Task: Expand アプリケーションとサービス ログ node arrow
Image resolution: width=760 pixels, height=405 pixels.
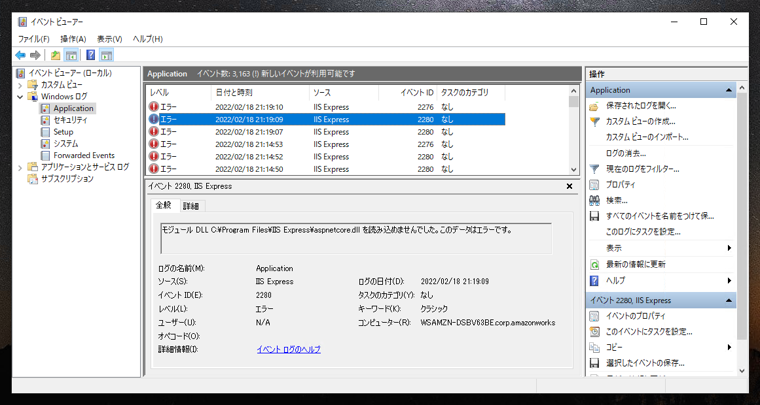Action: click(20, 168)
